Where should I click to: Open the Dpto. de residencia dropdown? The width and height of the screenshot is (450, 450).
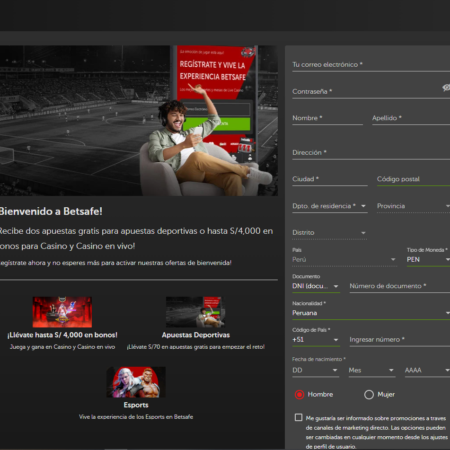(330, 206)
